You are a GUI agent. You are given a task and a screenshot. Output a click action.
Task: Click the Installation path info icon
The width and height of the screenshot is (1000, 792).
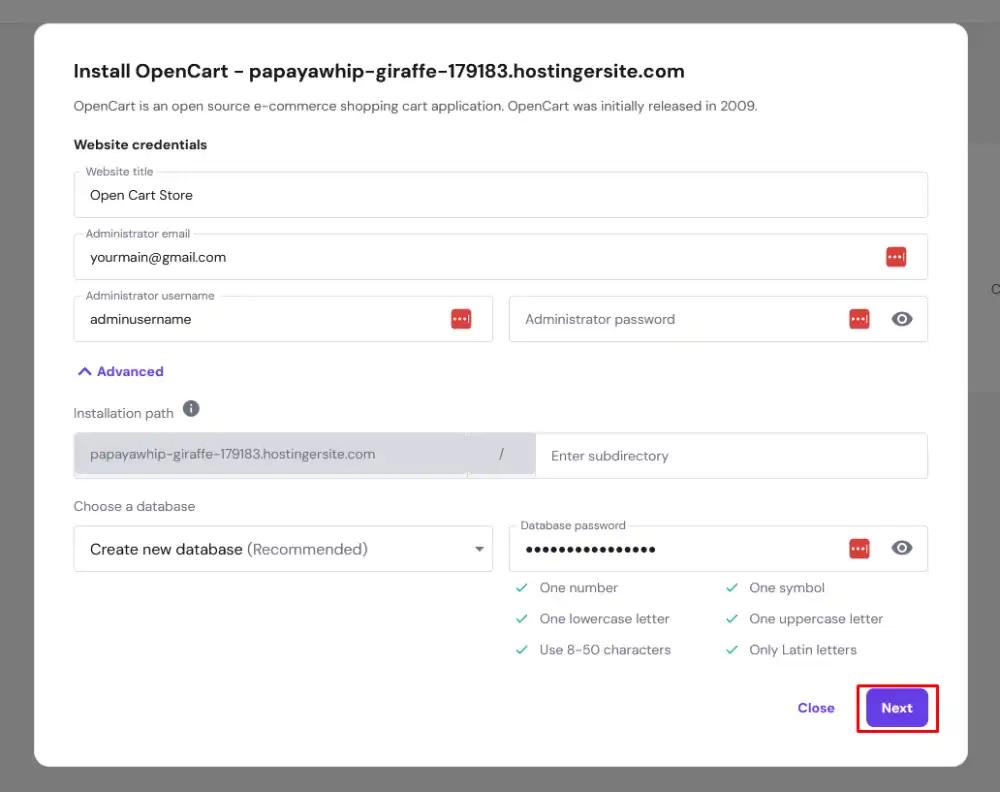coord(191,409)
